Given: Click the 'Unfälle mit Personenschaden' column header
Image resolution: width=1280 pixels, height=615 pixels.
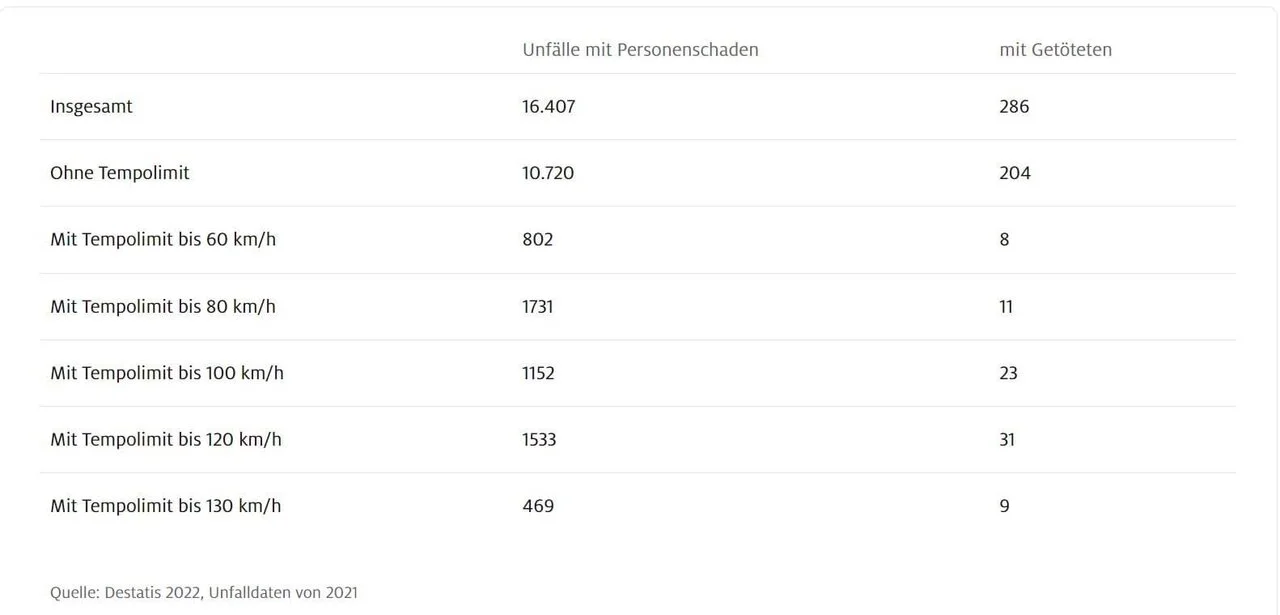Looking at the screenshot, I should 640,50.
